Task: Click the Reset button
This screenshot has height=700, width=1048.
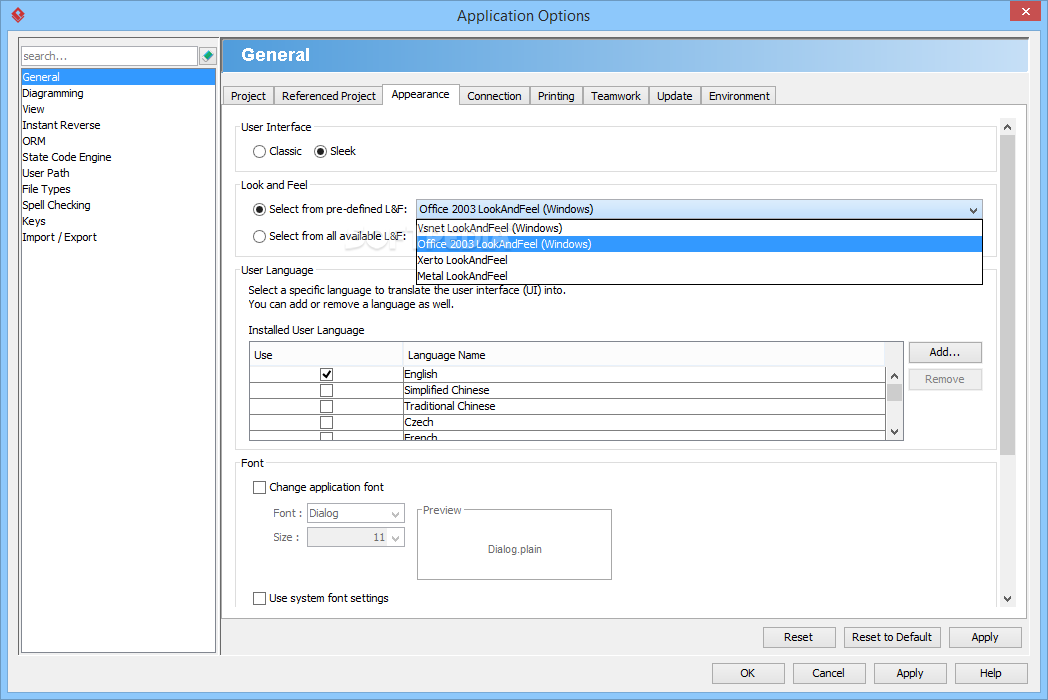Action: coord(799,637)
